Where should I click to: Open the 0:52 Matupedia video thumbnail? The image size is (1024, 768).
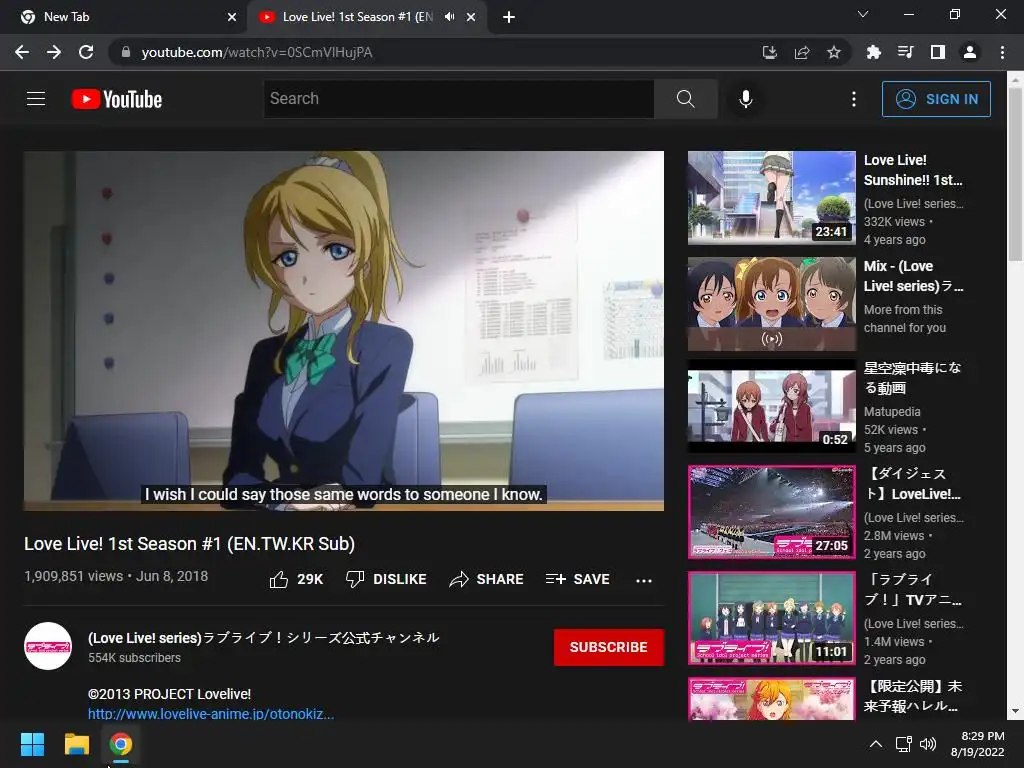coord(771,406)
